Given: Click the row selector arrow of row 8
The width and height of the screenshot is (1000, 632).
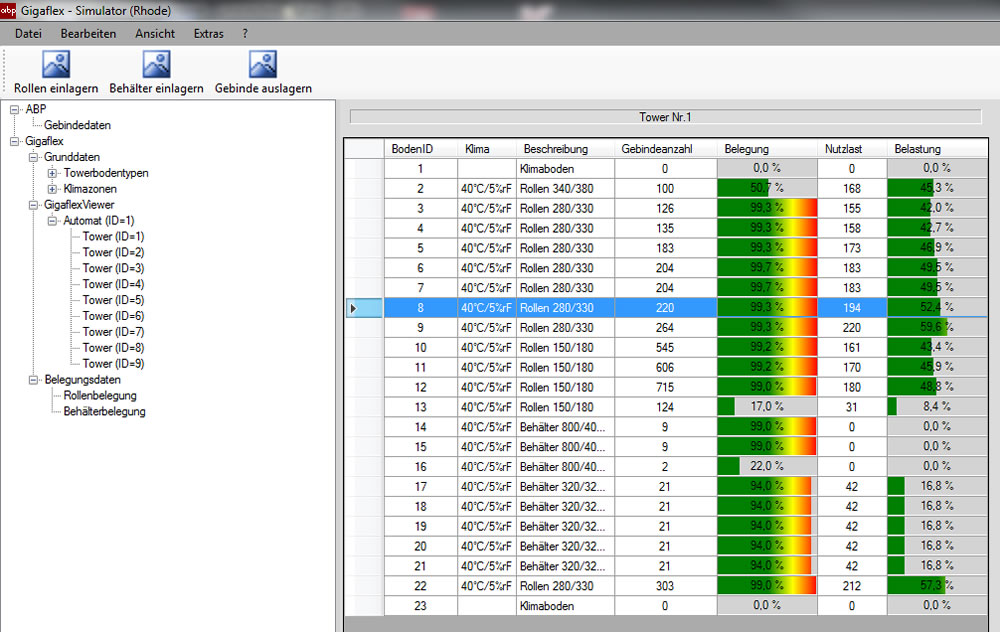Looking at the screenshot, I should pos(364,308).
